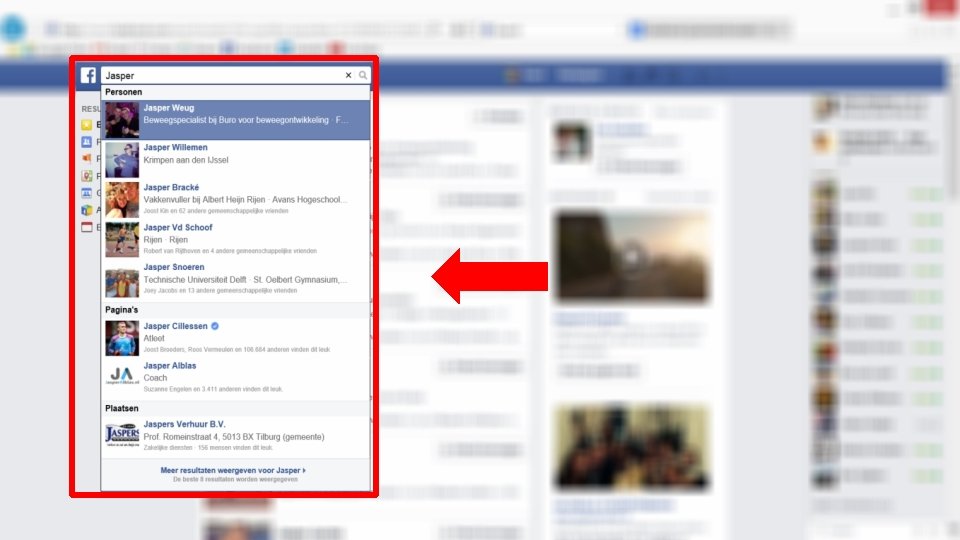Select the calendar events icon in sidebar

[87, 227]
